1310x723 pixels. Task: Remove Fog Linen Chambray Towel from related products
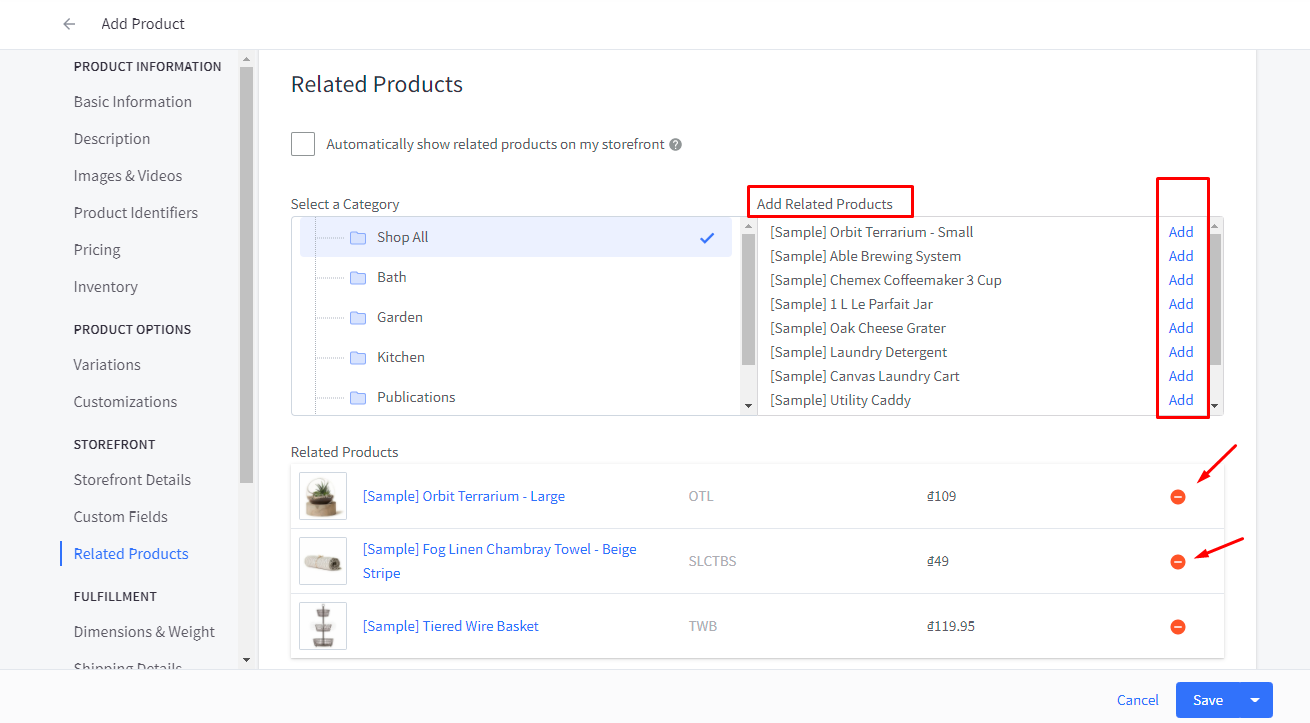tap(1178, 562)
